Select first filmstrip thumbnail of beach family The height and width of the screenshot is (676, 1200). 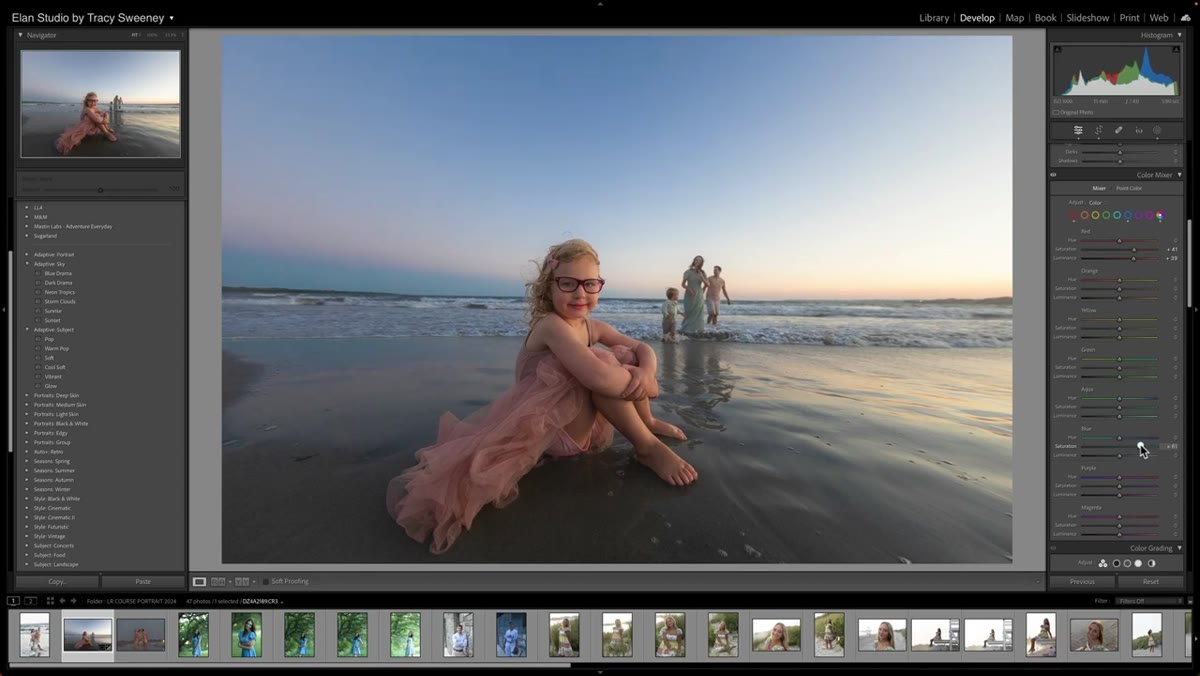pyautogui.click(x=34, y=634)
